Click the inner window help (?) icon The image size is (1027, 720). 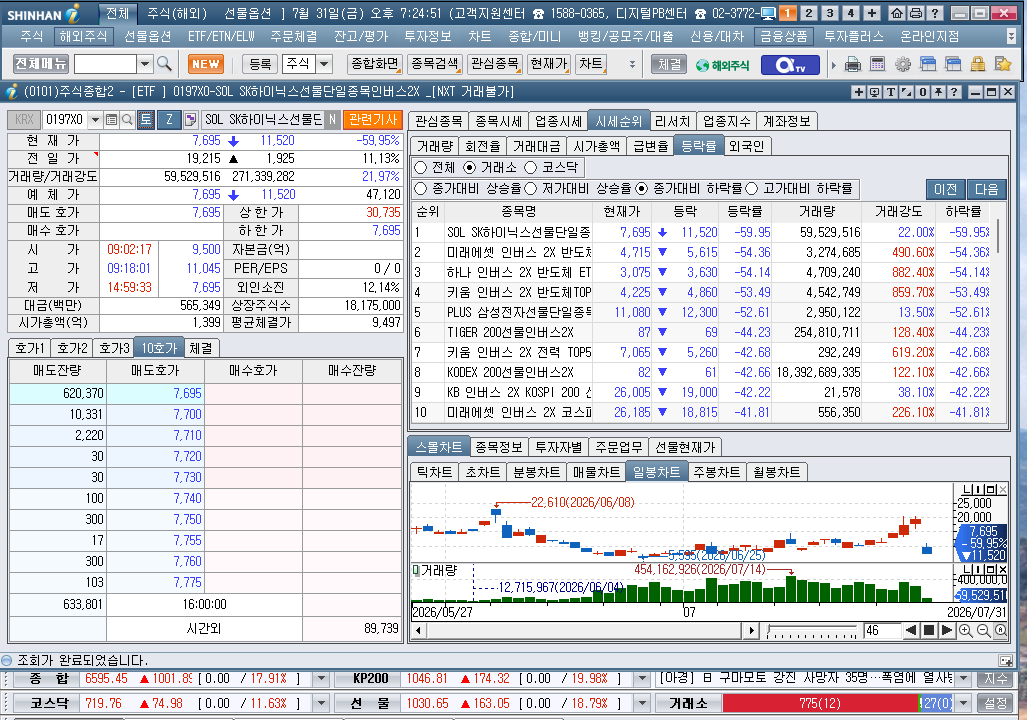(x=954, y=92)
